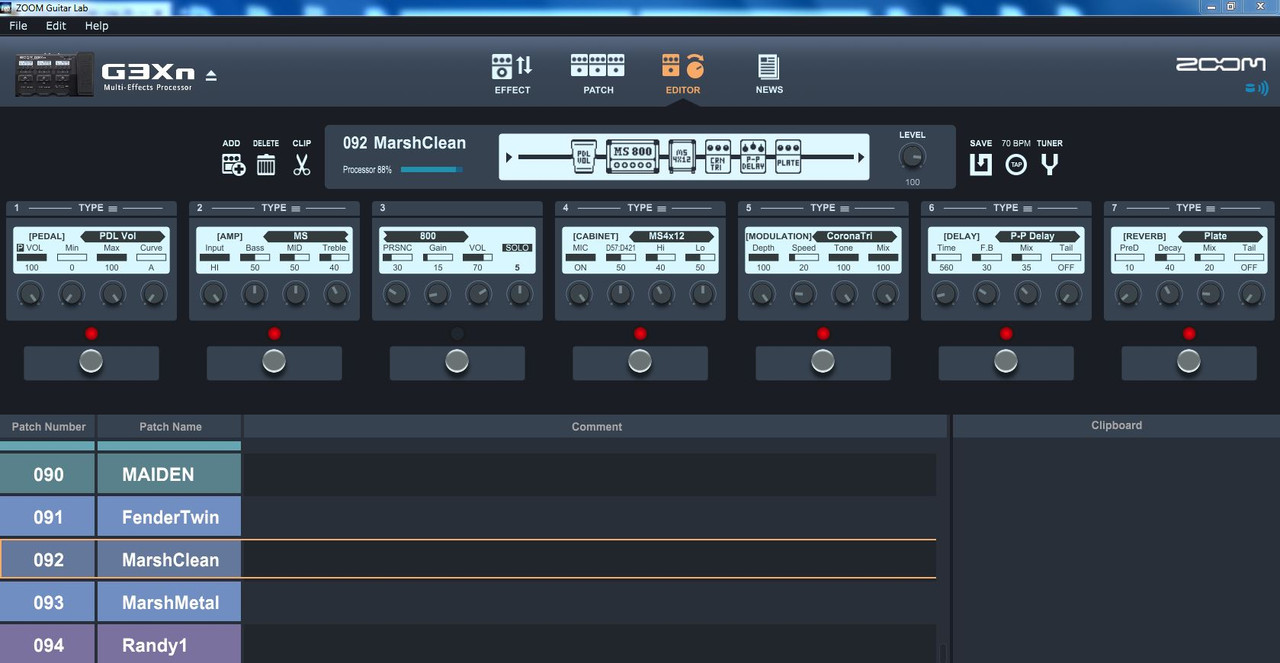Click the eject icon beside G3Xn
Screen dimensions: 1280x663
tap(211, 75)
